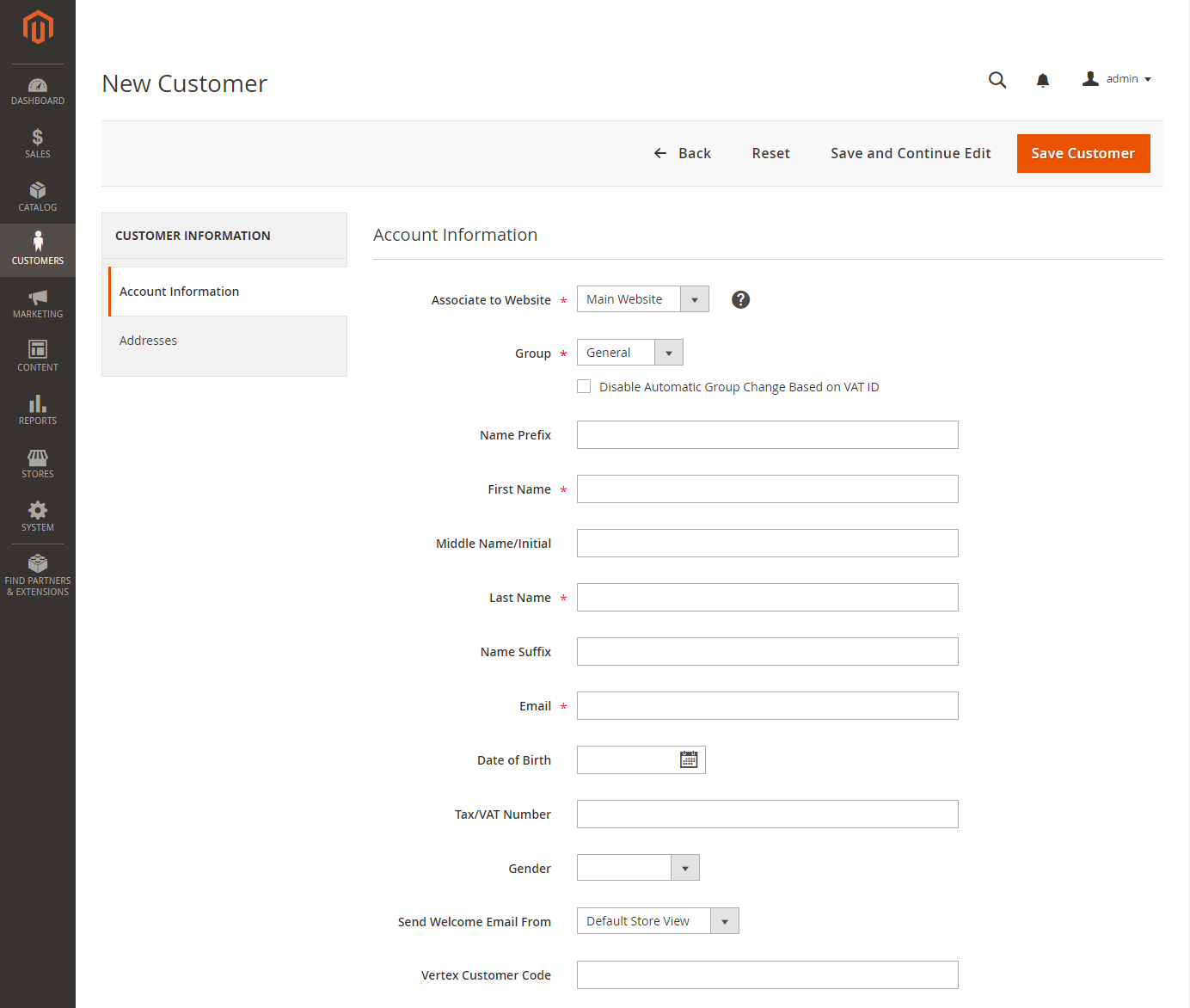The height and width of the screenshot is (1008, 1190).
Task: Open the Marketing megaphone icon
Action: (38, 297)
